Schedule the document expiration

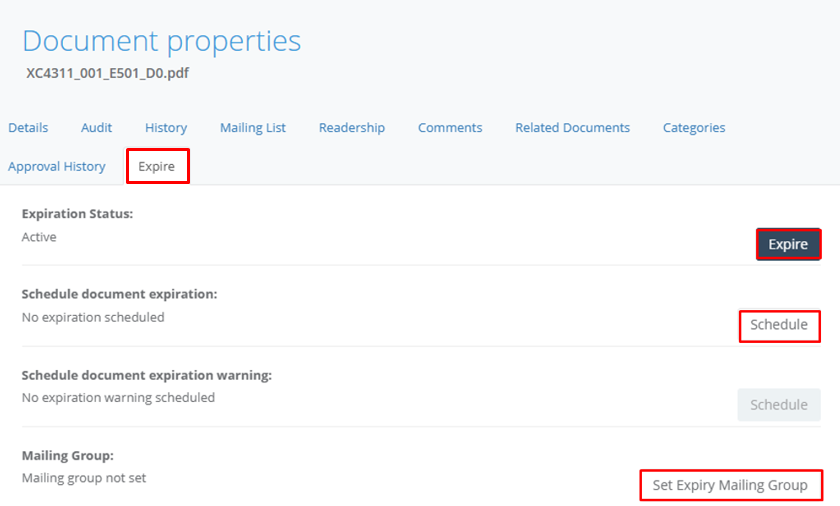(779, 325)
